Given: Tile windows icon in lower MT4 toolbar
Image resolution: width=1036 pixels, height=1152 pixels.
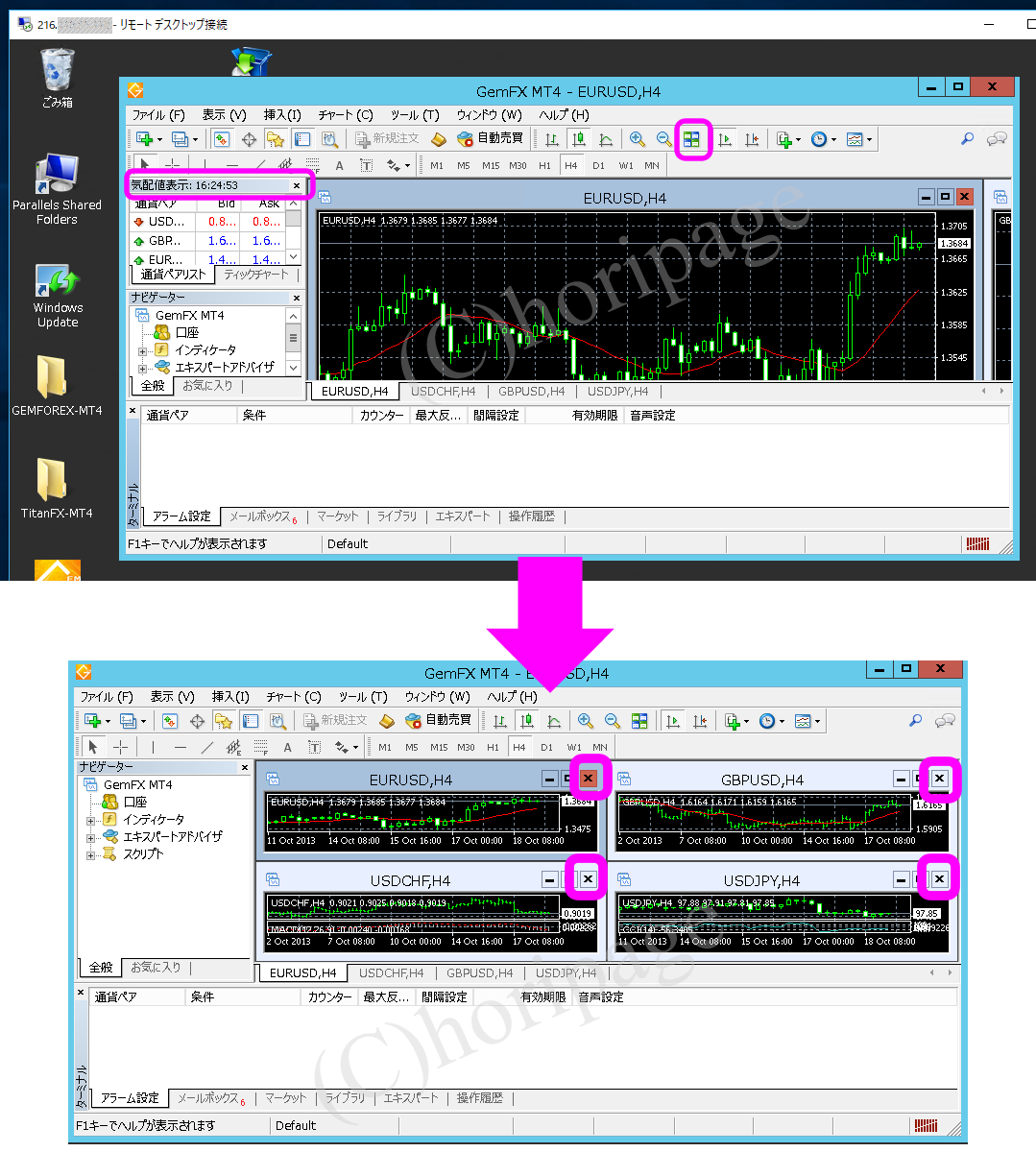Looking at the screenshot, I should tap(639, 721).
